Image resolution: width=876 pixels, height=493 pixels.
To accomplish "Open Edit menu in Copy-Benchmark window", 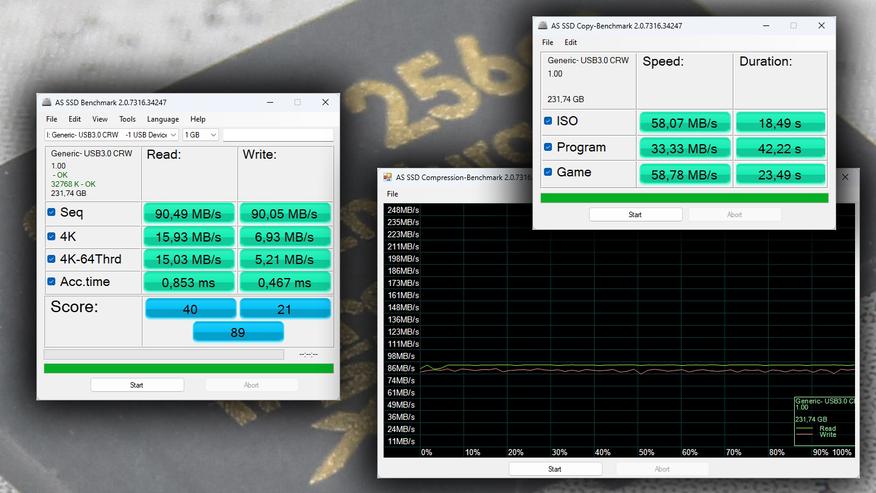I will pos(570,43).
